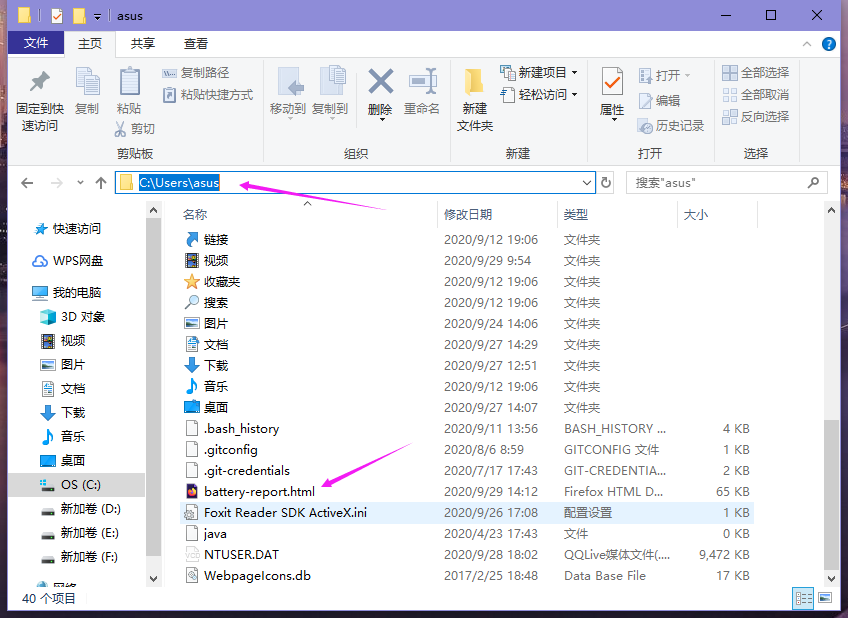848x618 pixels.
Task: Click the Refresh button
Action: 606,183
